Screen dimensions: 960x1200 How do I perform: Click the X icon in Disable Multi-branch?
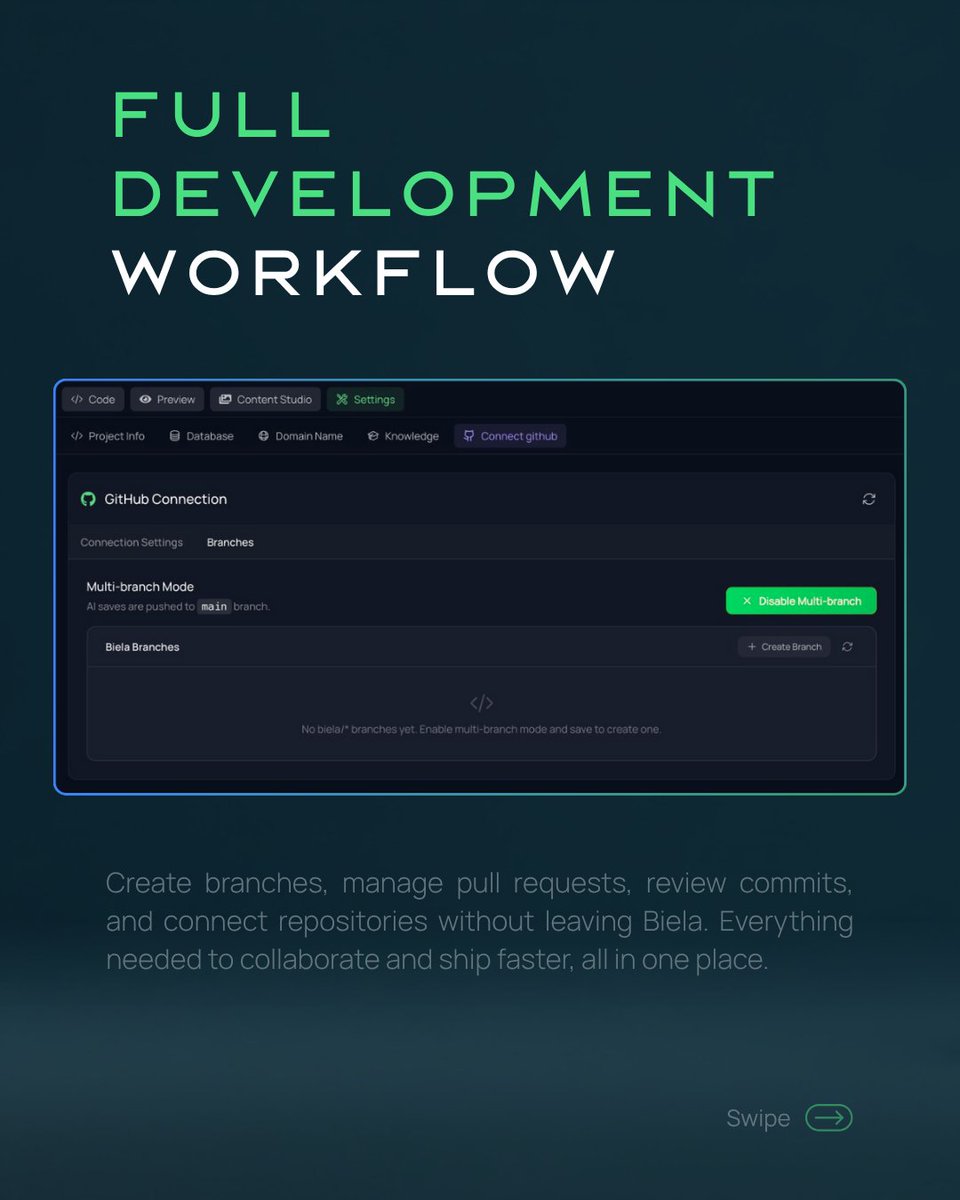click(x=747, y=601)
